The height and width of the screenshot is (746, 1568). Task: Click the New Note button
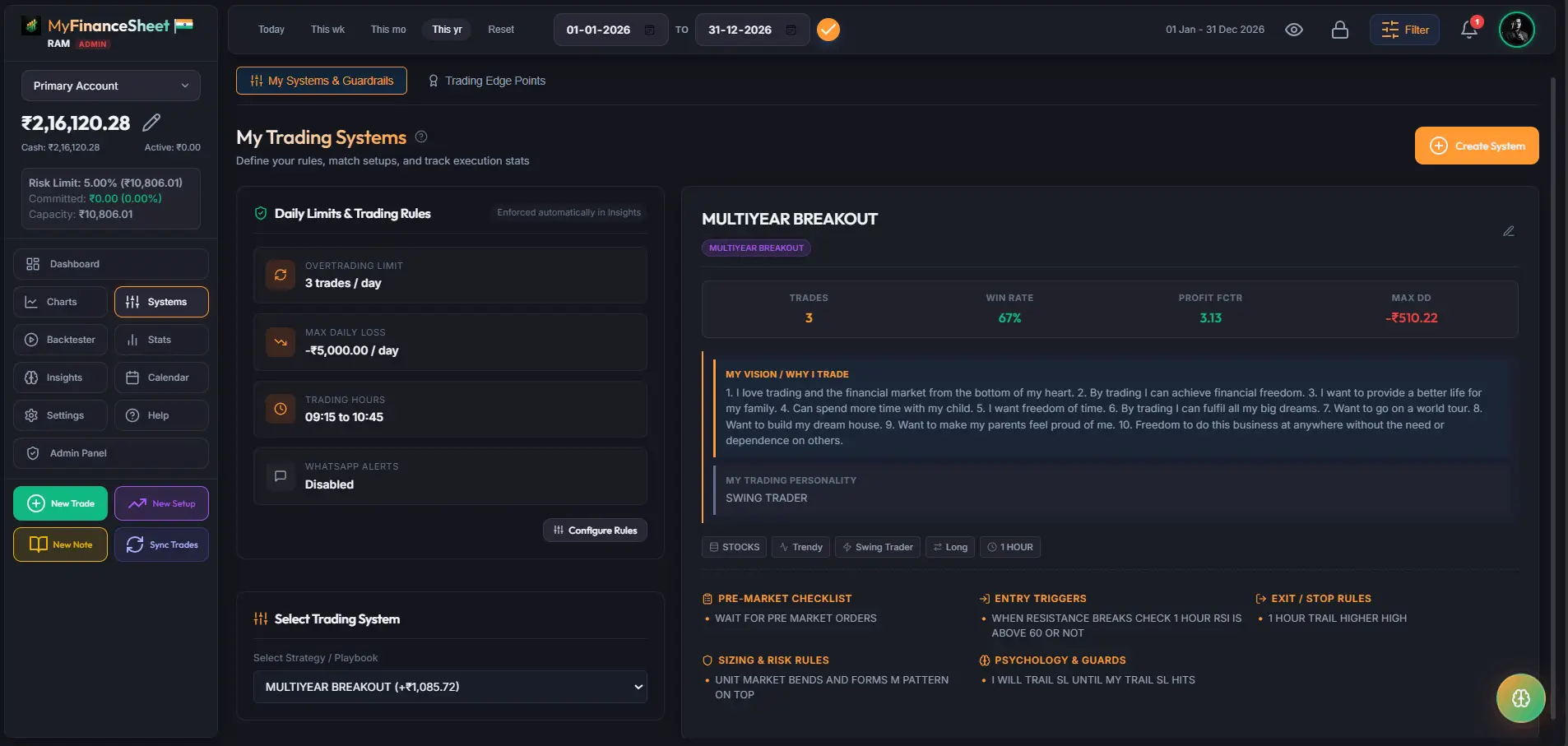tap(60, 544)
